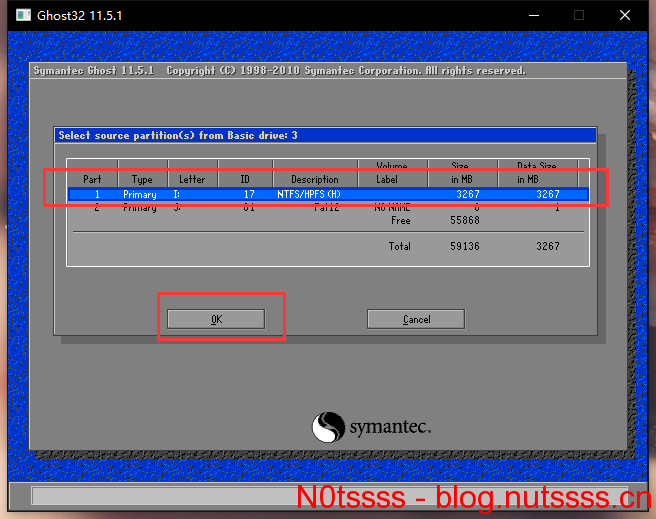The height and width of the screenshot is (519, 656).
Task: Click the Free label in partition list
Action: click(x=401, y=220)
